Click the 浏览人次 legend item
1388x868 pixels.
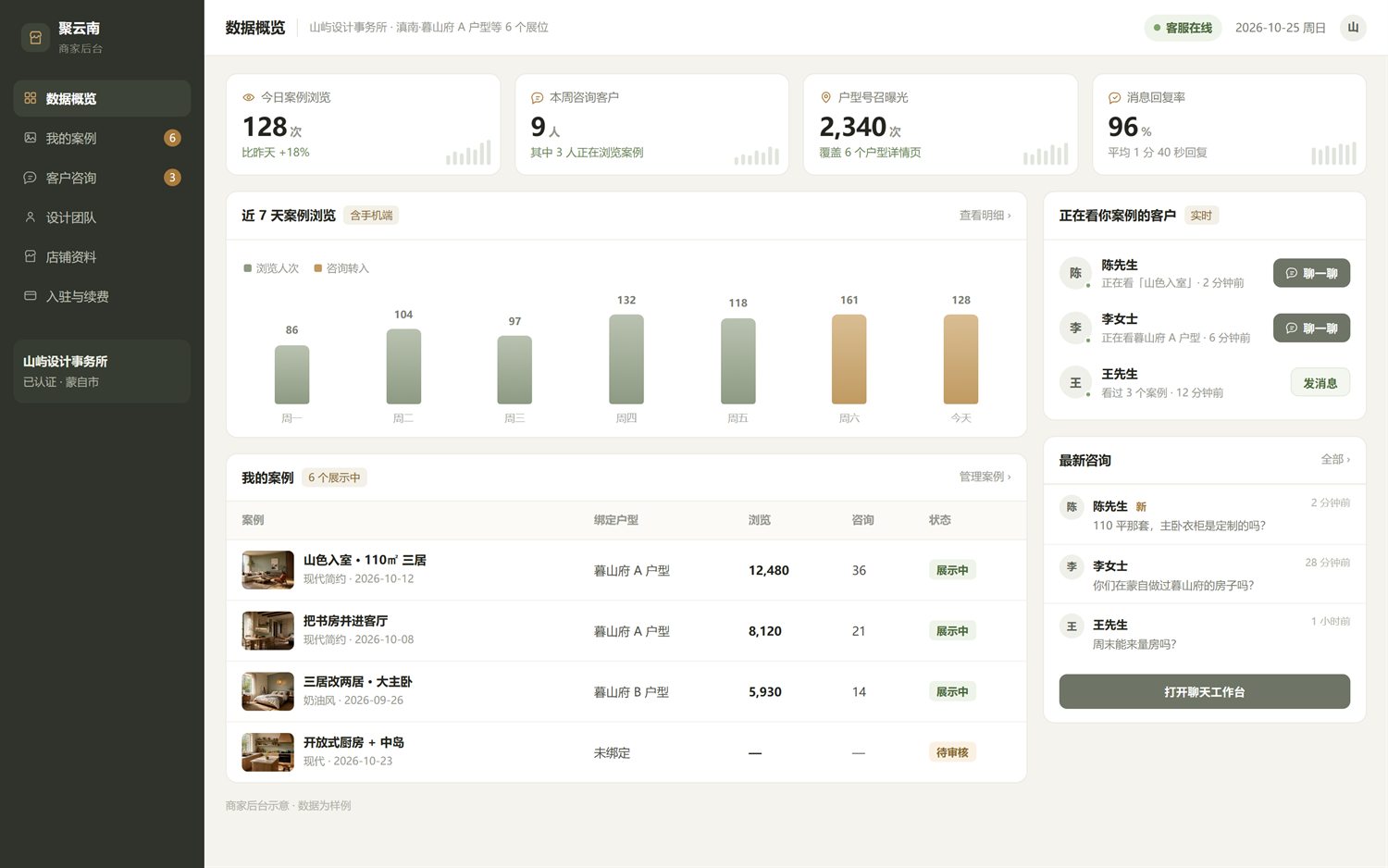tap(271, 268)
